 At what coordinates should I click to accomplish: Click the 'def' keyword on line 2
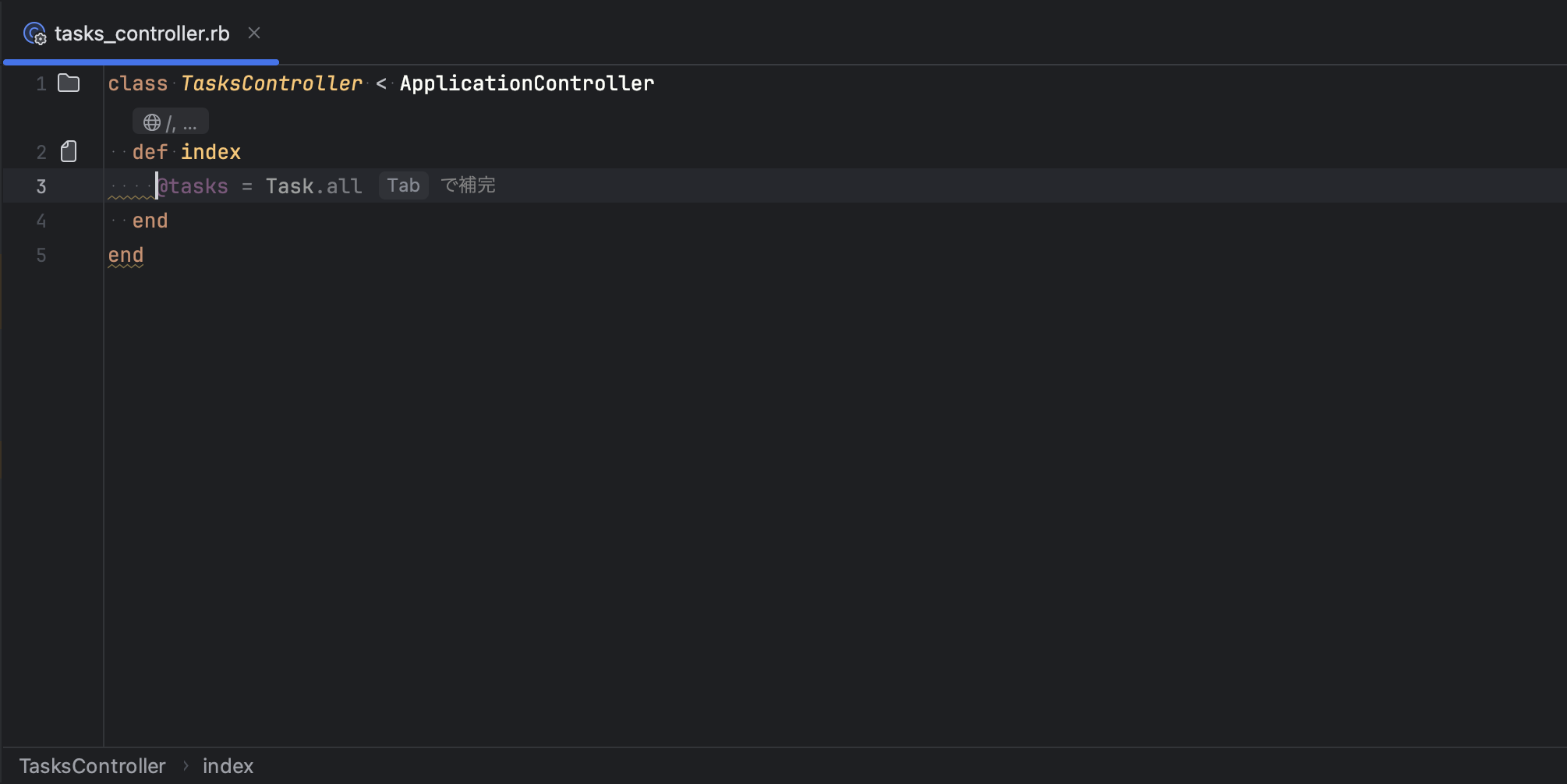point(150,152)
